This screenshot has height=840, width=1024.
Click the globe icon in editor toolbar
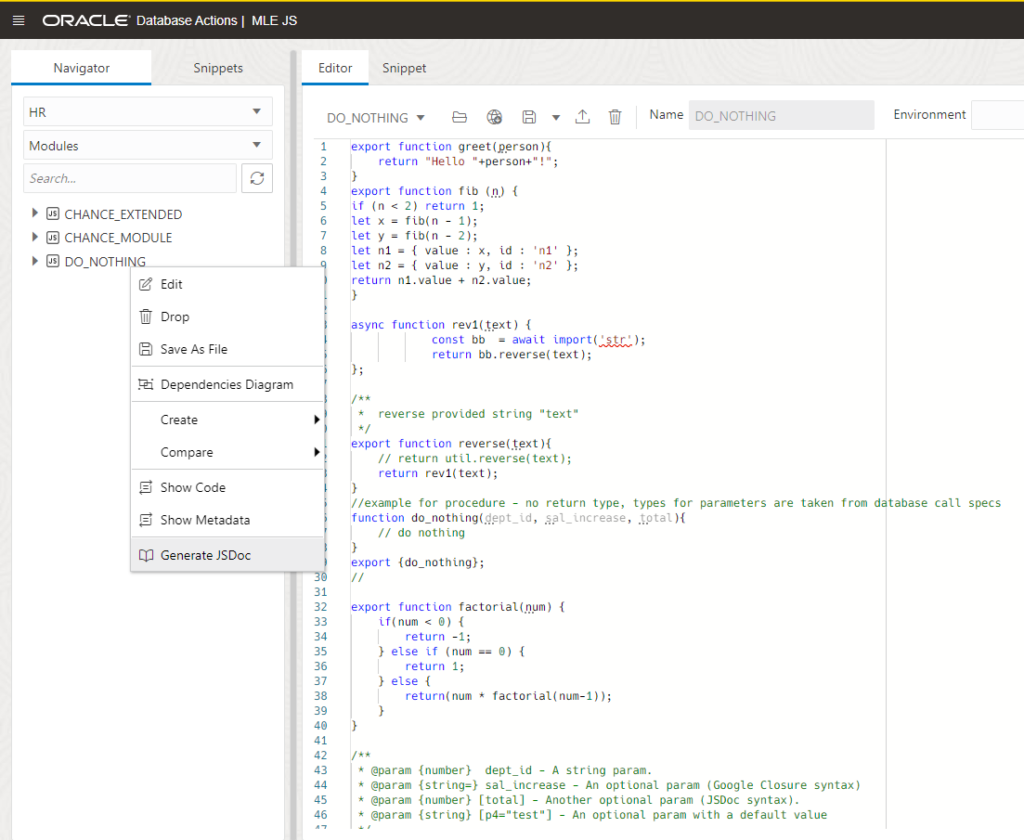coord(493,117)
